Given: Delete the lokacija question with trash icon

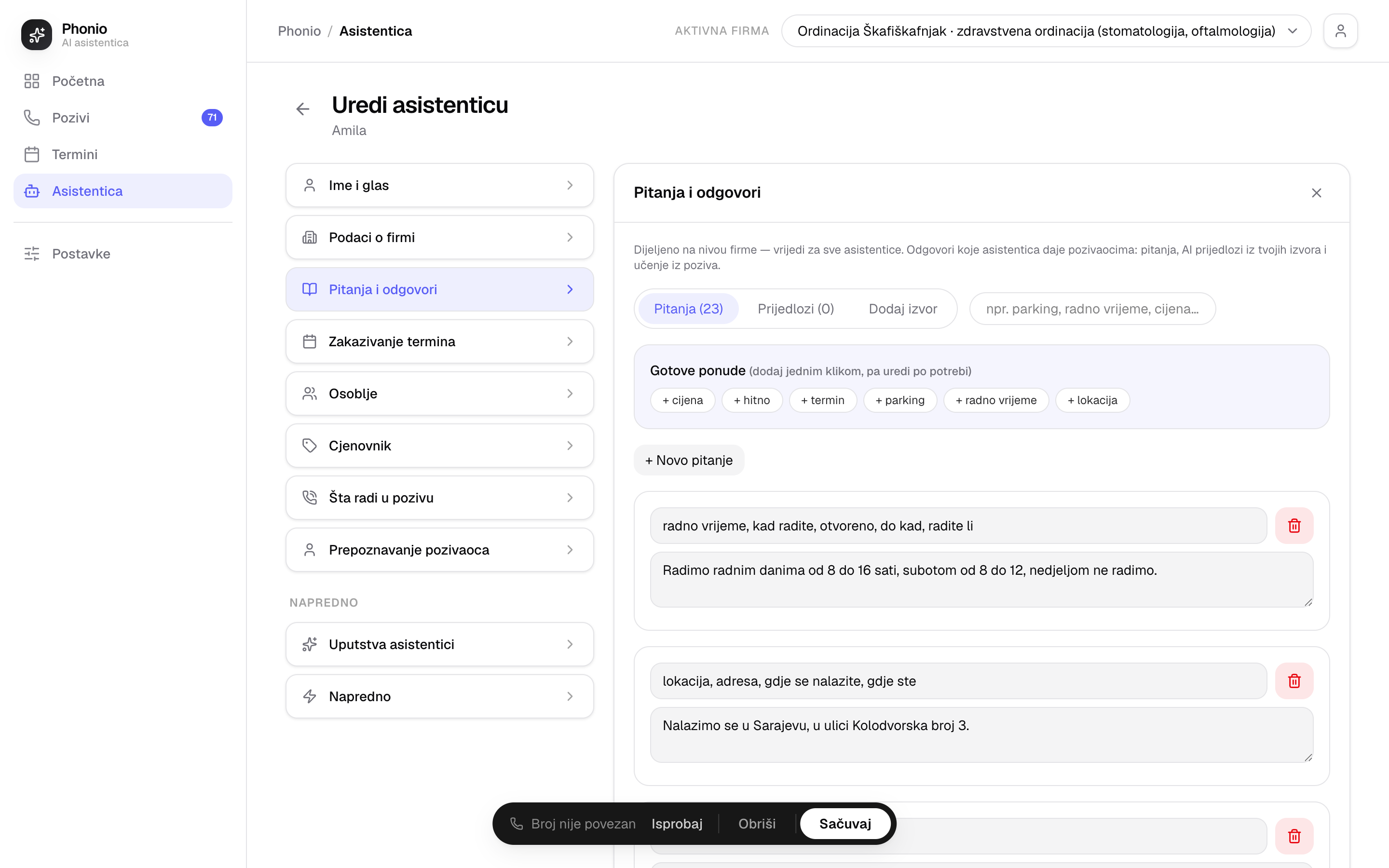Looking at the screenshot, I should pyautogui.click(x=1294, y=681).
